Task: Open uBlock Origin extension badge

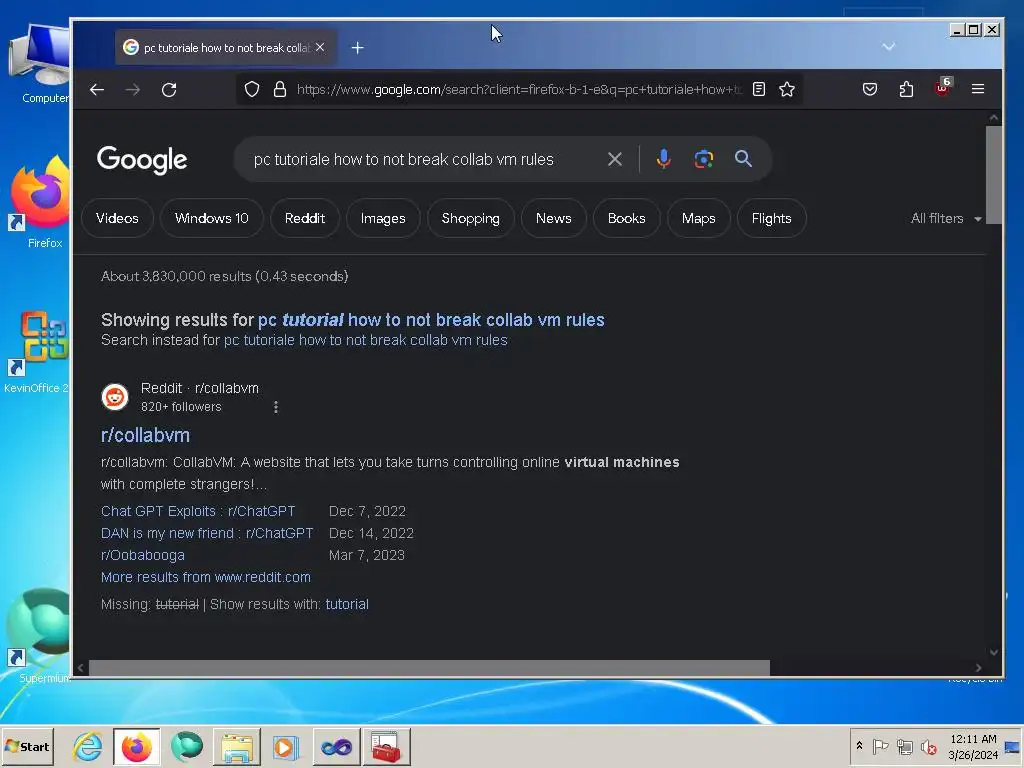Action: click(x=942, y=88)
